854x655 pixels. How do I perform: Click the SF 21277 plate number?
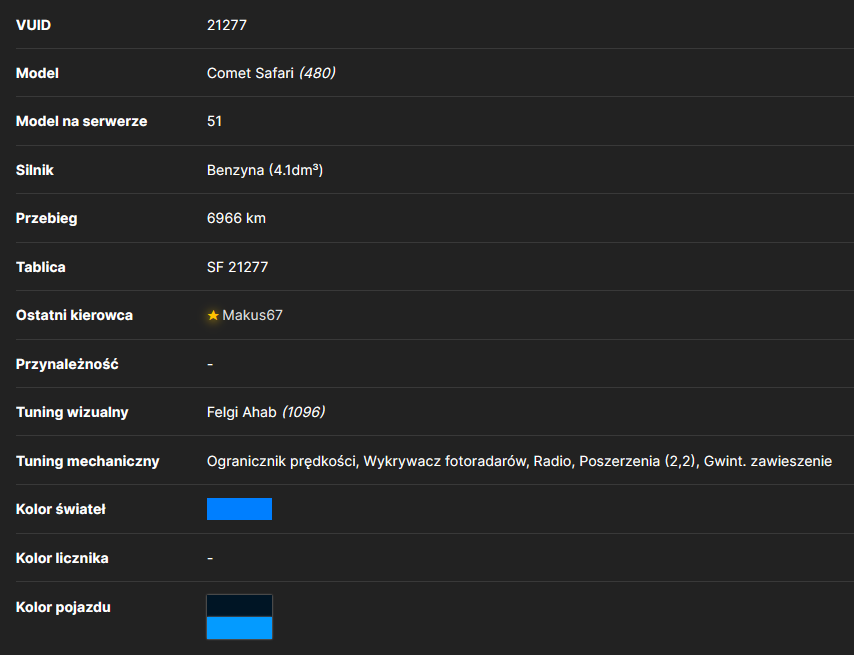pyautogui.click(x=237, y=267)
